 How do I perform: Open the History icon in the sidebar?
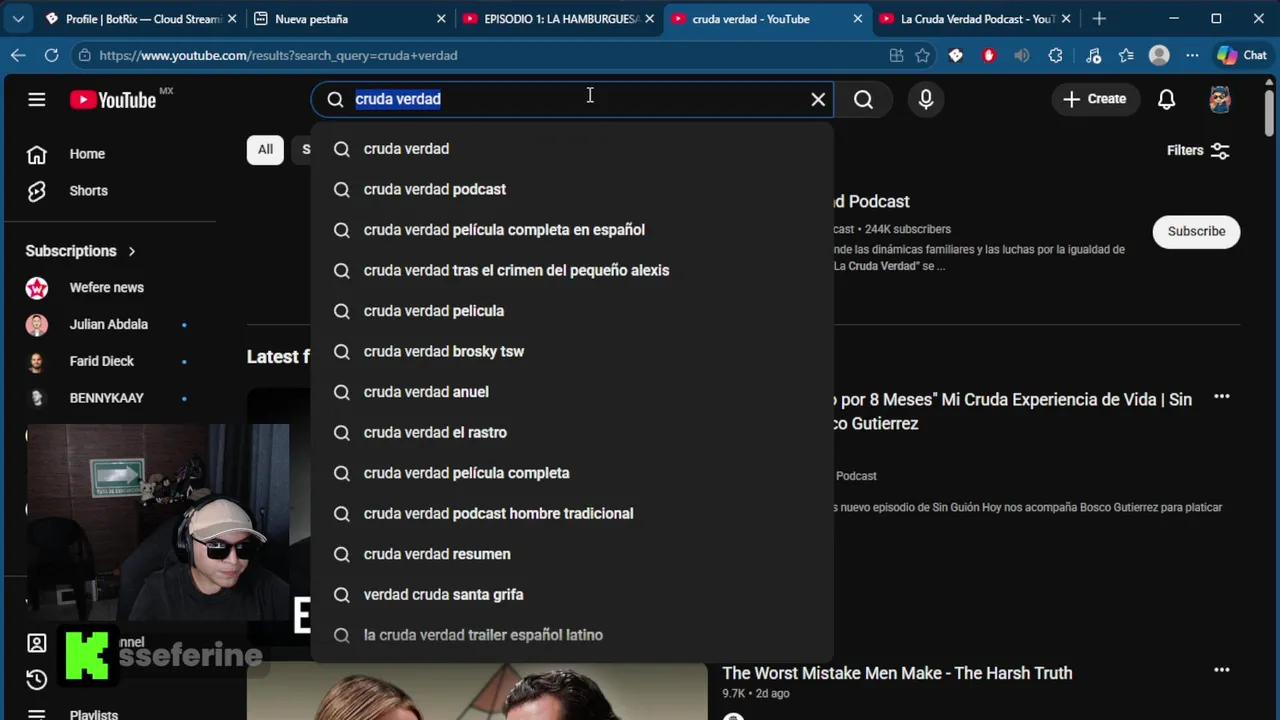click(37, 680)
